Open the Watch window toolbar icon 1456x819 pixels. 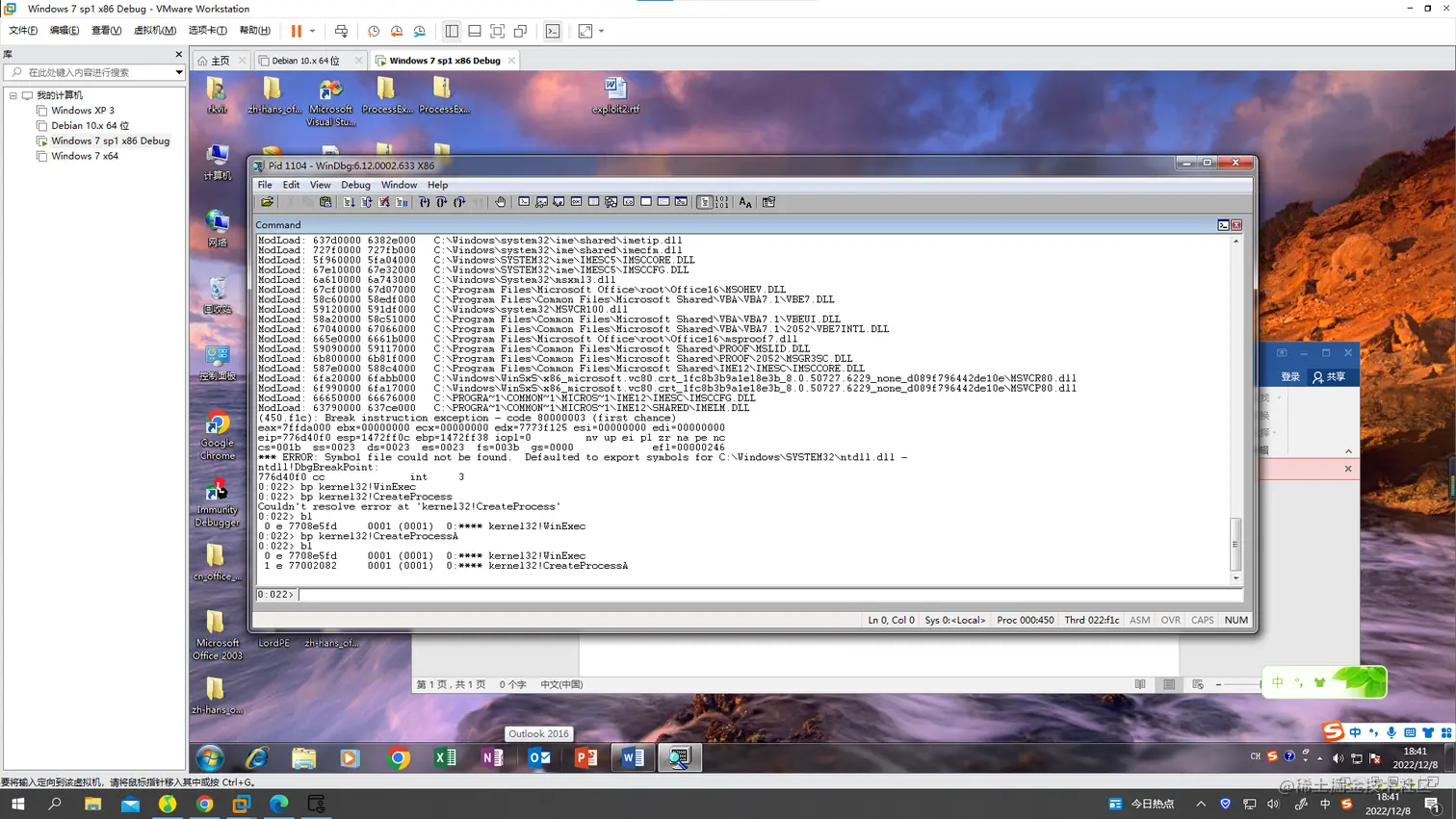[541, 202]
